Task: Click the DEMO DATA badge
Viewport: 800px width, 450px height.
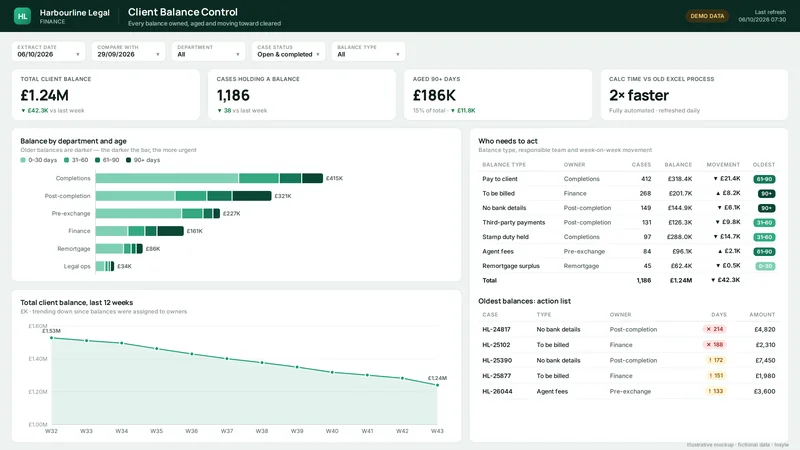Action: click(707, 16)
